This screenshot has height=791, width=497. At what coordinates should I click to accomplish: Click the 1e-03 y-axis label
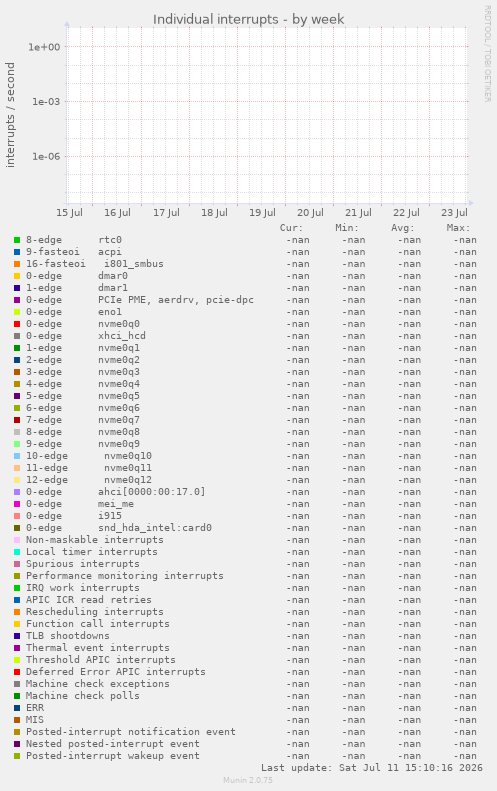45,101
